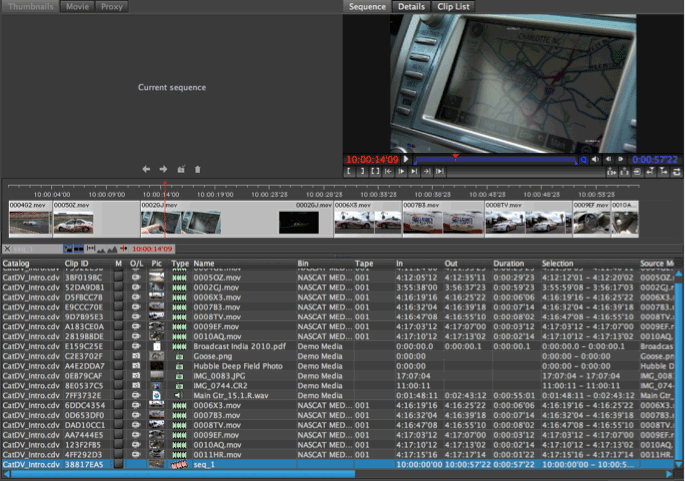The height and width of the screenshot is (482, 685).
Task: Open the Details tab
Action: (x=411, y=6)
